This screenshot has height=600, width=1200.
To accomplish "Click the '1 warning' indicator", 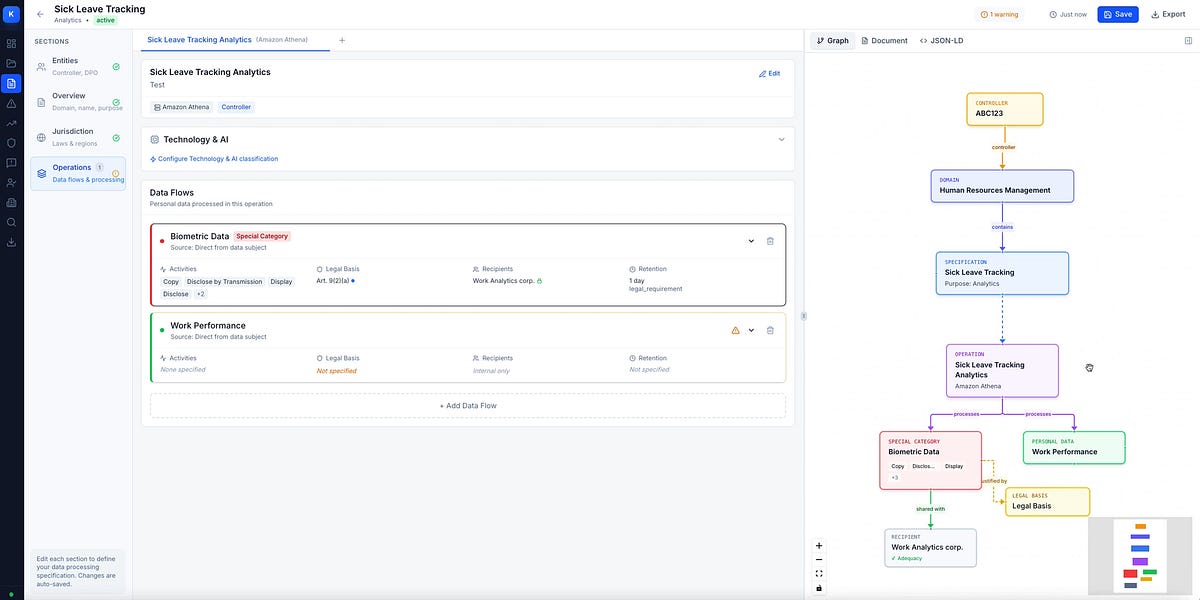I will coord(1000,14).
